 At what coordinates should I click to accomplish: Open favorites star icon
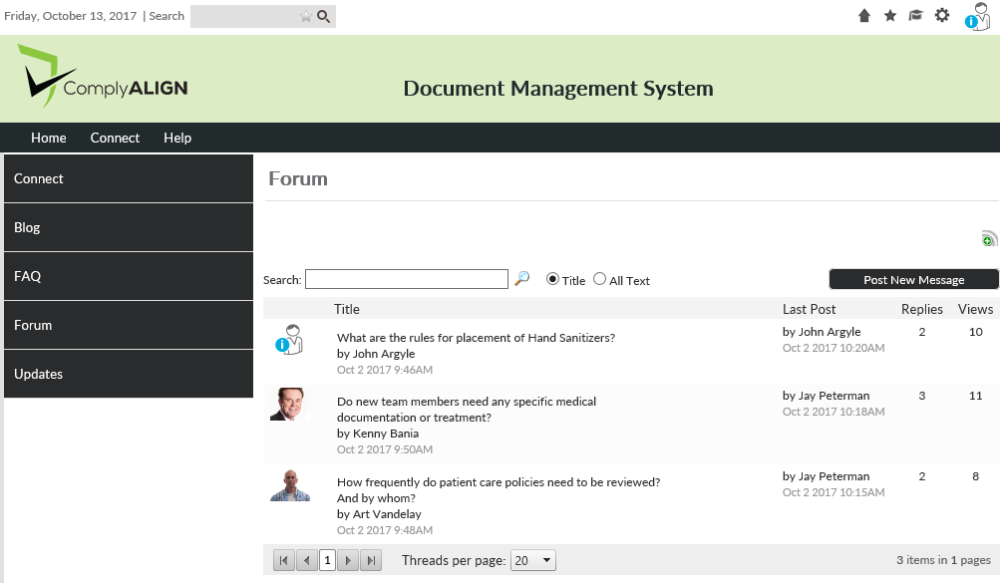point(890,16)
